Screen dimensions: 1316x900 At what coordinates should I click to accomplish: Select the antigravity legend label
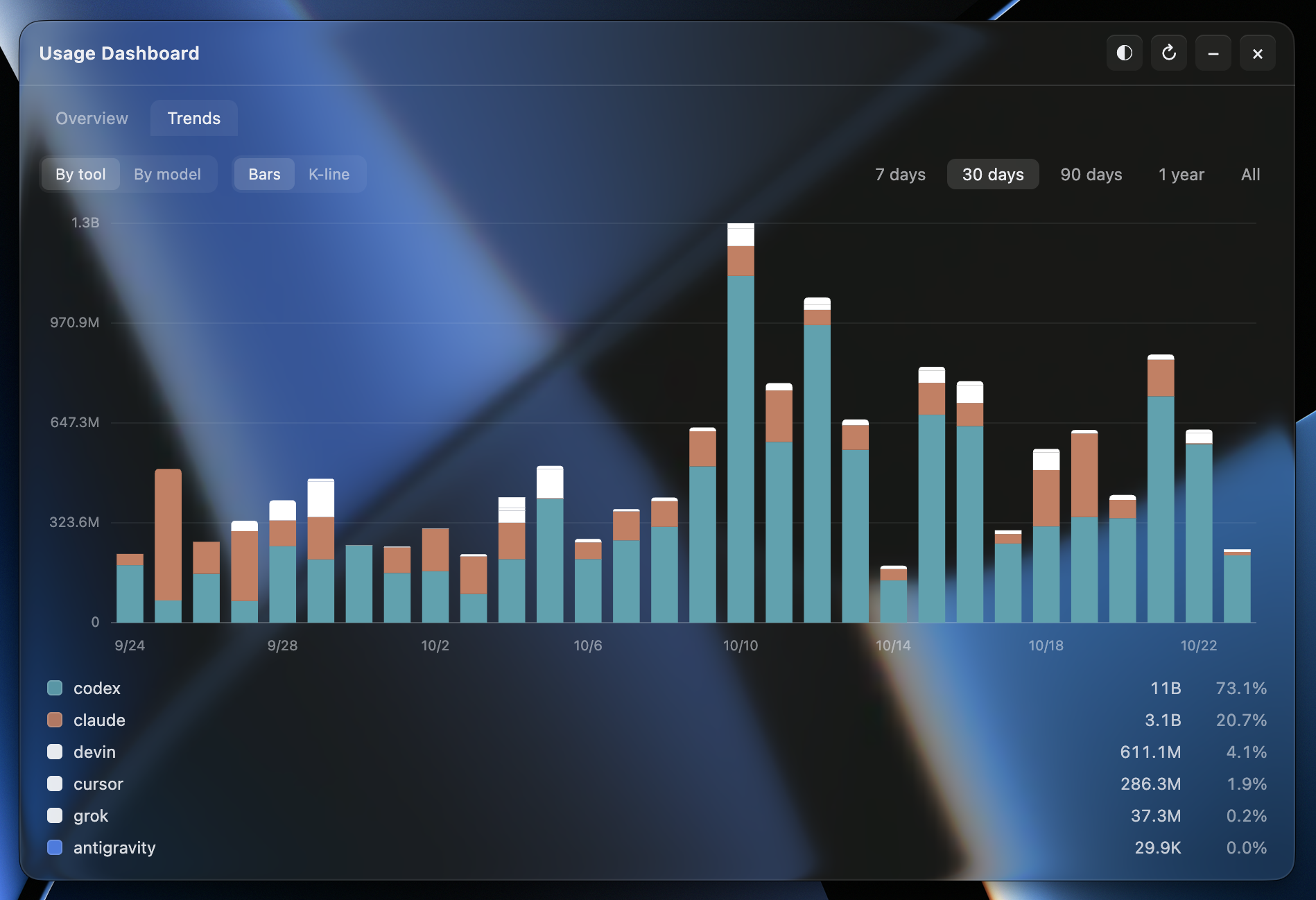(114, 848)
